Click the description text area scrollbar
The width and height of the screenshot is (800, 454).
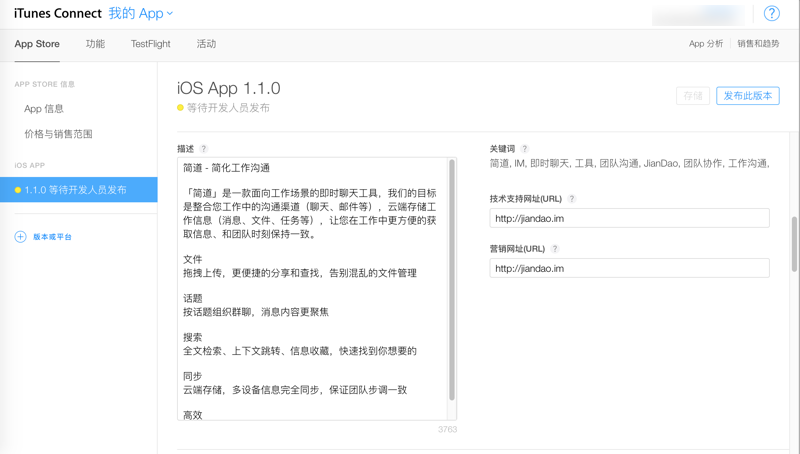point(452,280)
